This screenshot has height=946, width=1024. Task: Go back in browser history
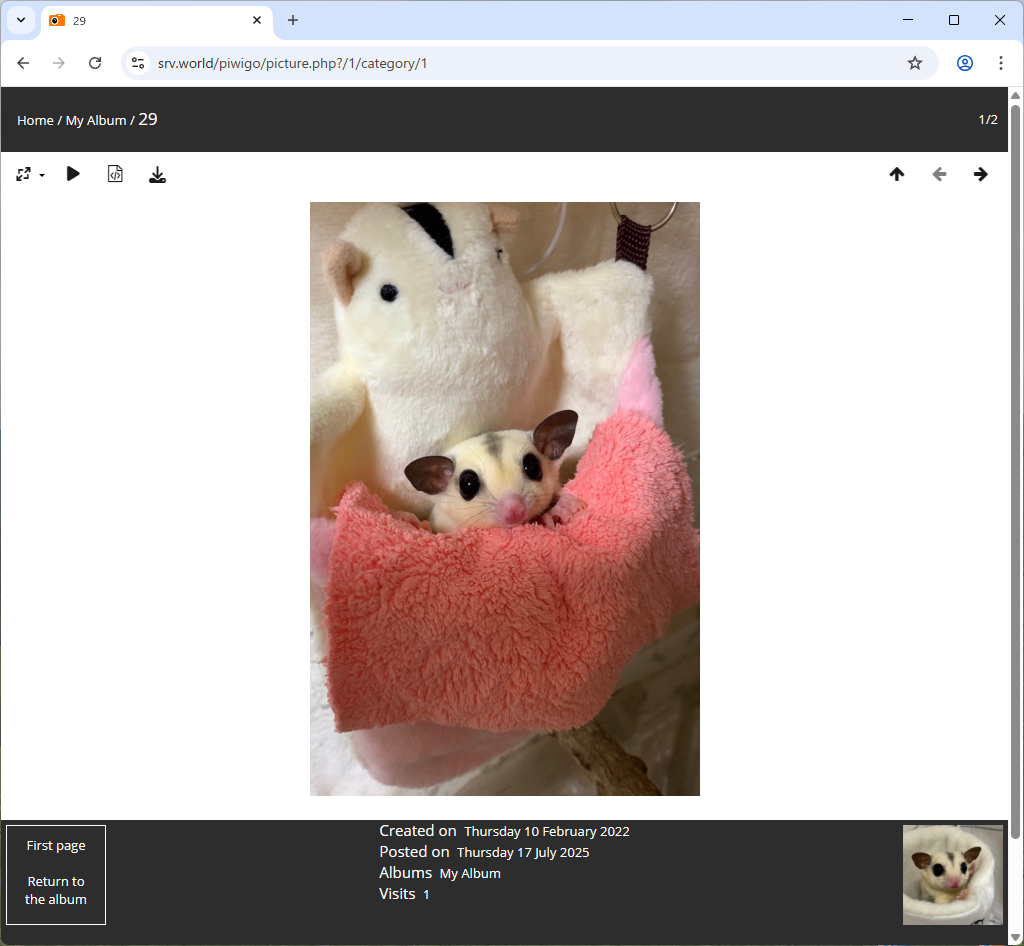[x=23, y=63]
